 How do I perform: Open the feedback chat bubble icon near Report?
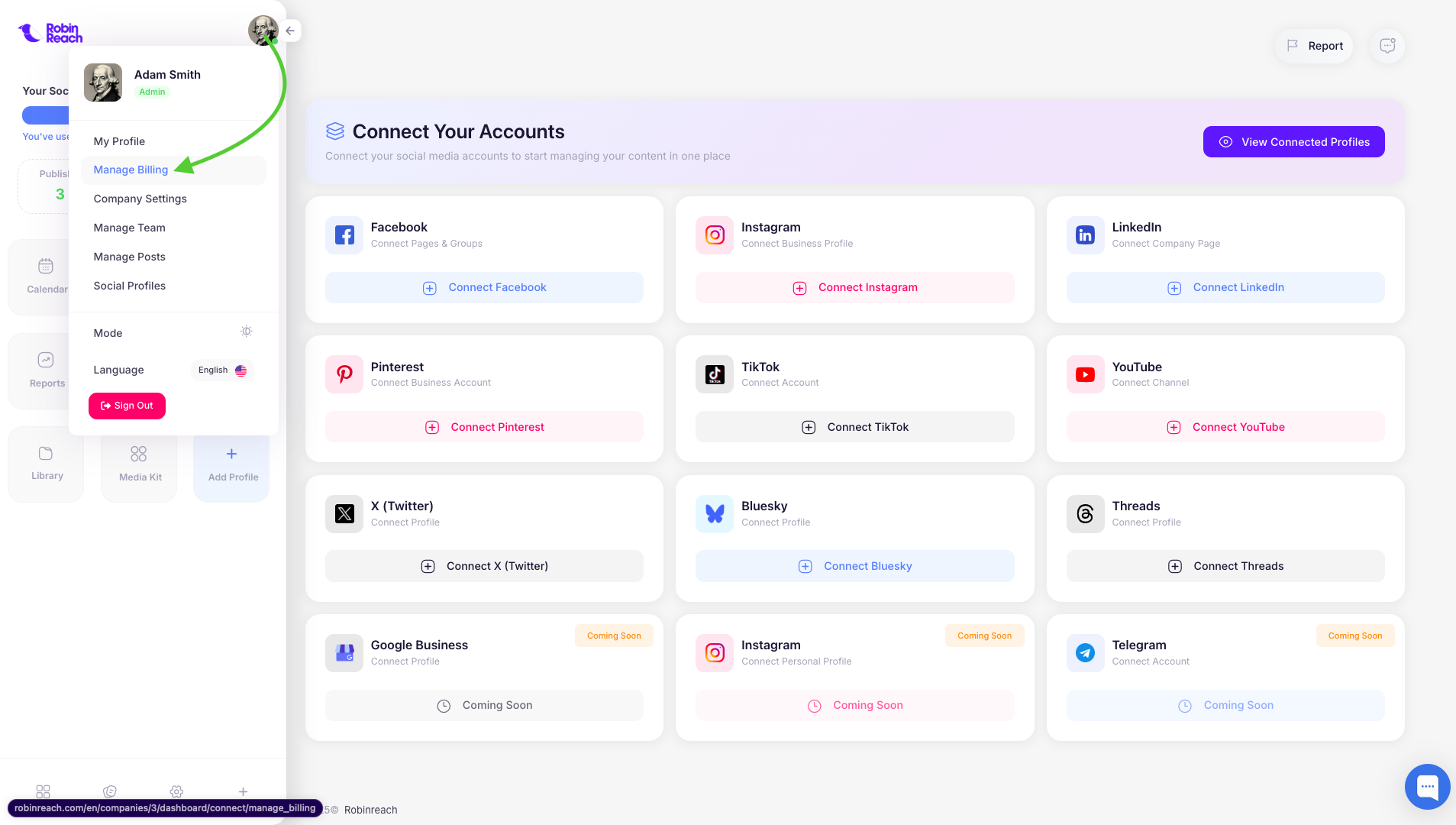pos(1387,46)
